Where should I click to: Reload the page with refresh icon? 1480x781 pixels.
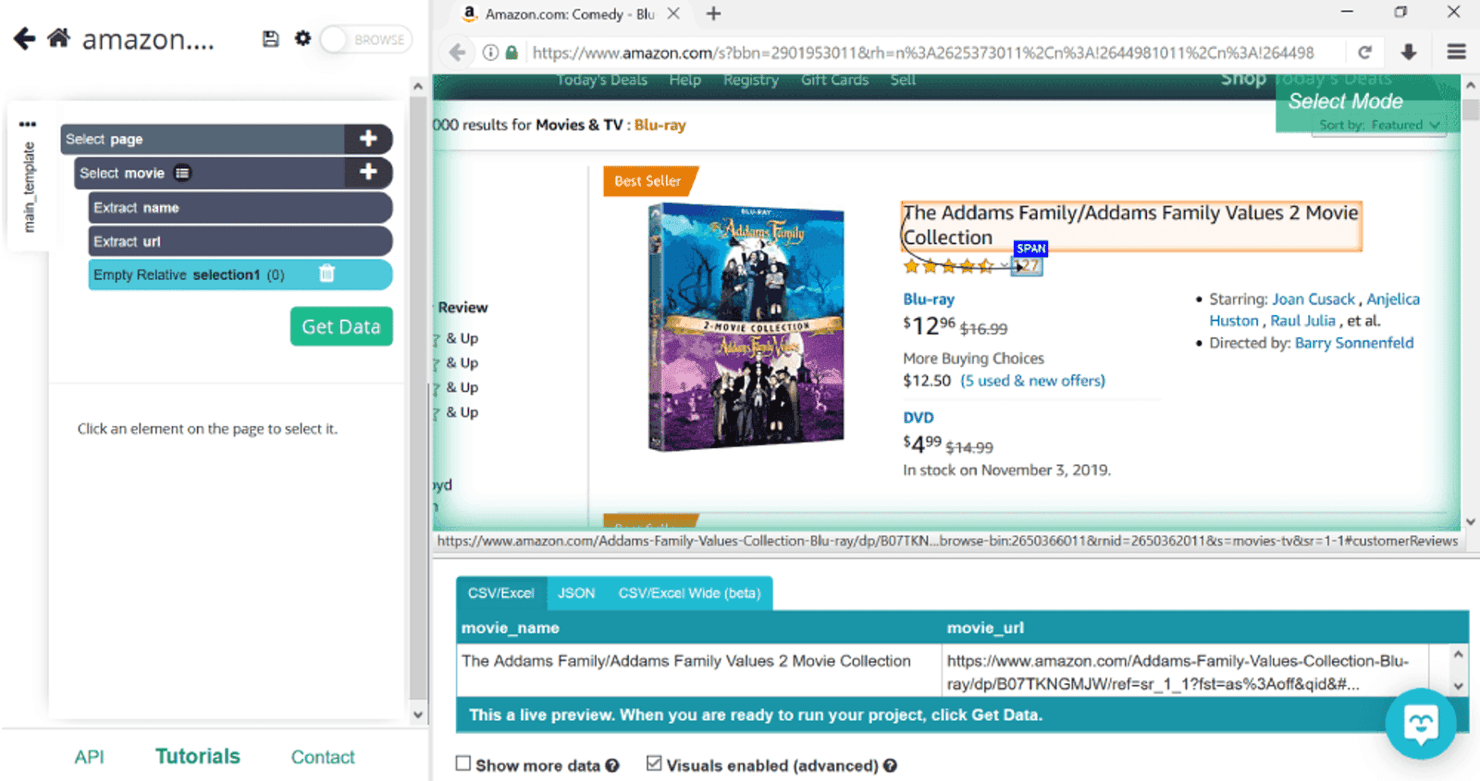(1364, 53)
